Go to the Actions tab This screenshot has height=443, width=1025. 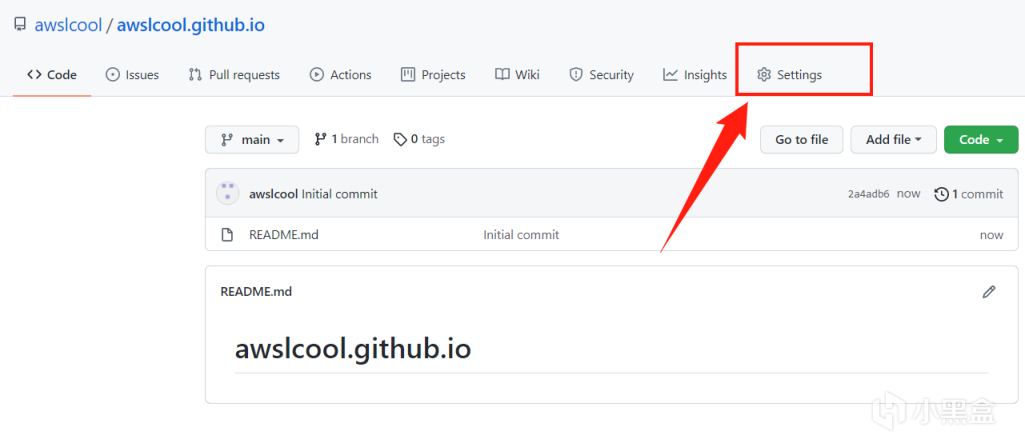click(340, 75)
